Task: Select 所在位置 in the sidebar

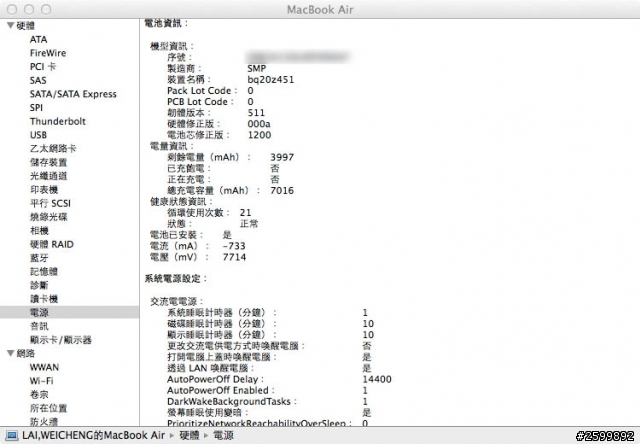Action: tap(48, 408)
